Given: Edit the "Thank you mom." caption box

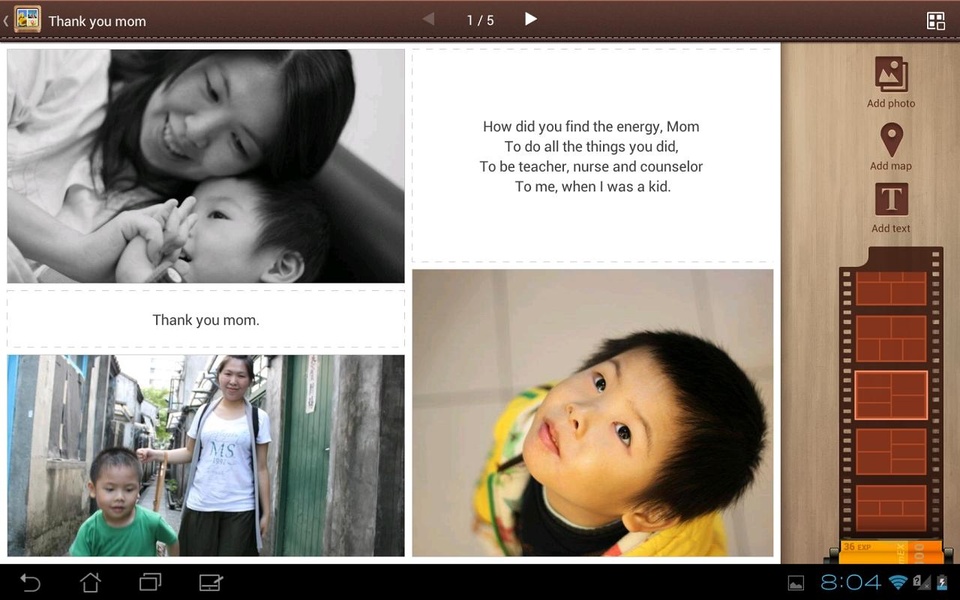Looking at the screenshot, I should coord(206,320).
